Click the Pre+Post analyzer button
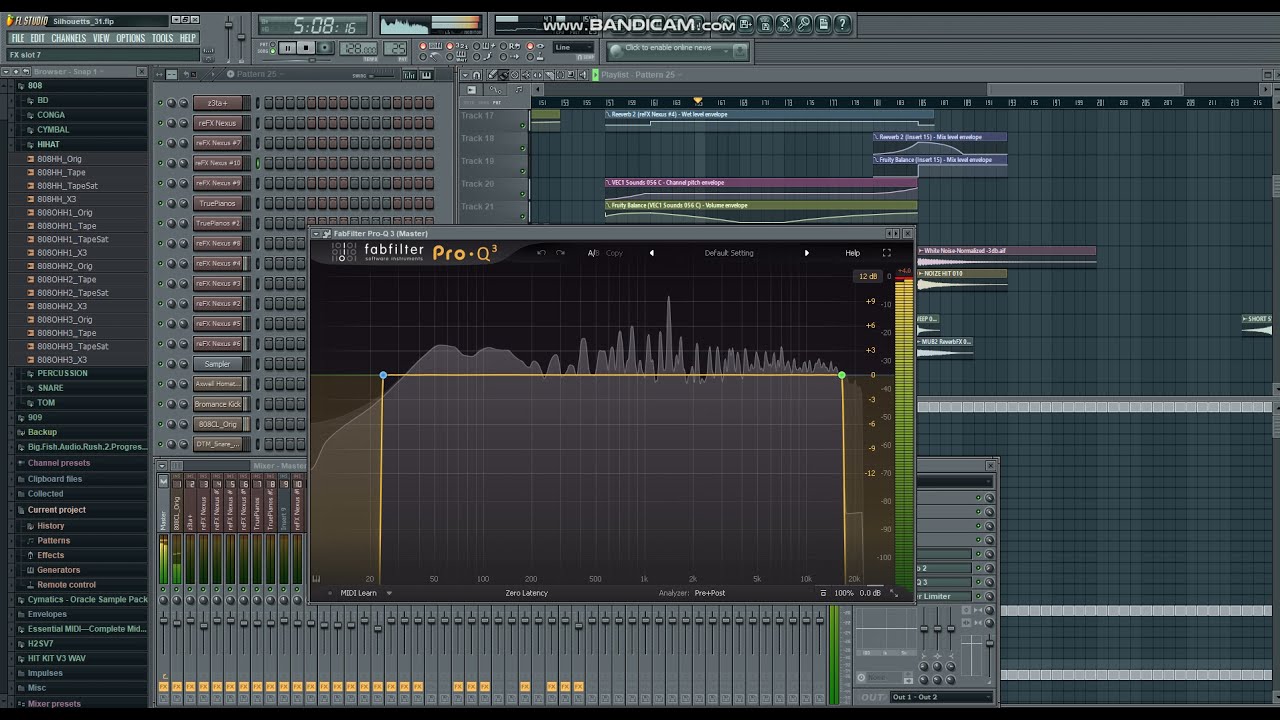The height and width of the screenshot is (720, 1280). pyautogui.click(x=710, y=593)
